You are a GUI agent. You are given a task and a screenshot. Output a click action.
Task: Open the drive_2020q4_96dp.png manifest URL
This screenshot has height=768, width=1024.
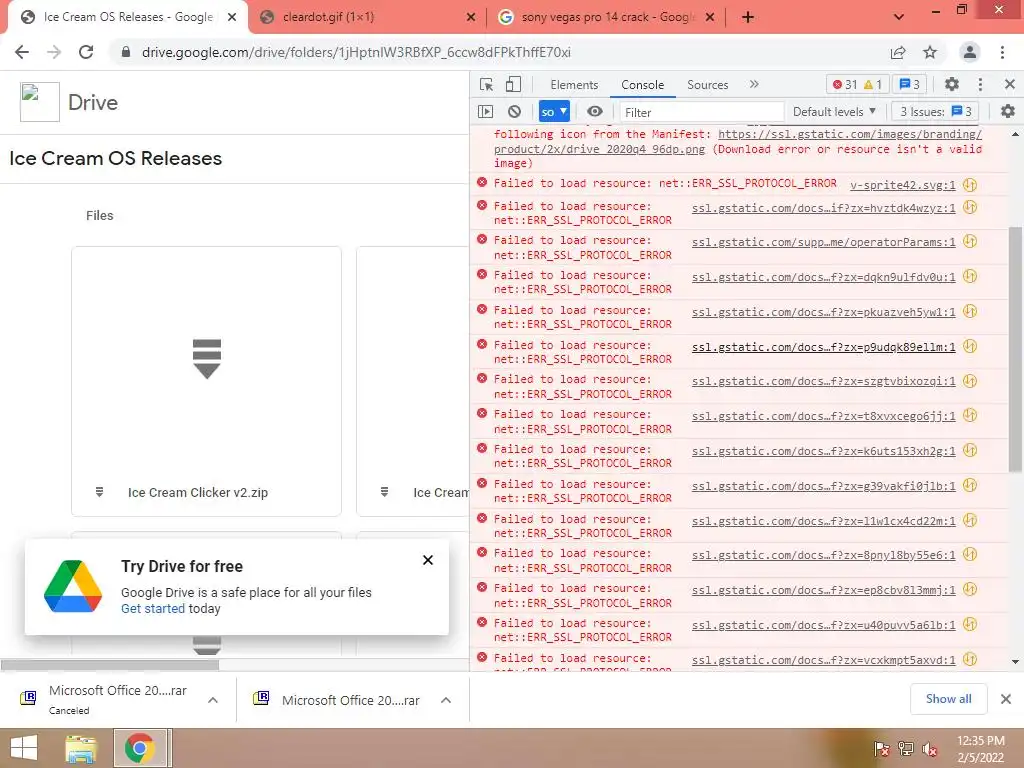click(738, 142)
